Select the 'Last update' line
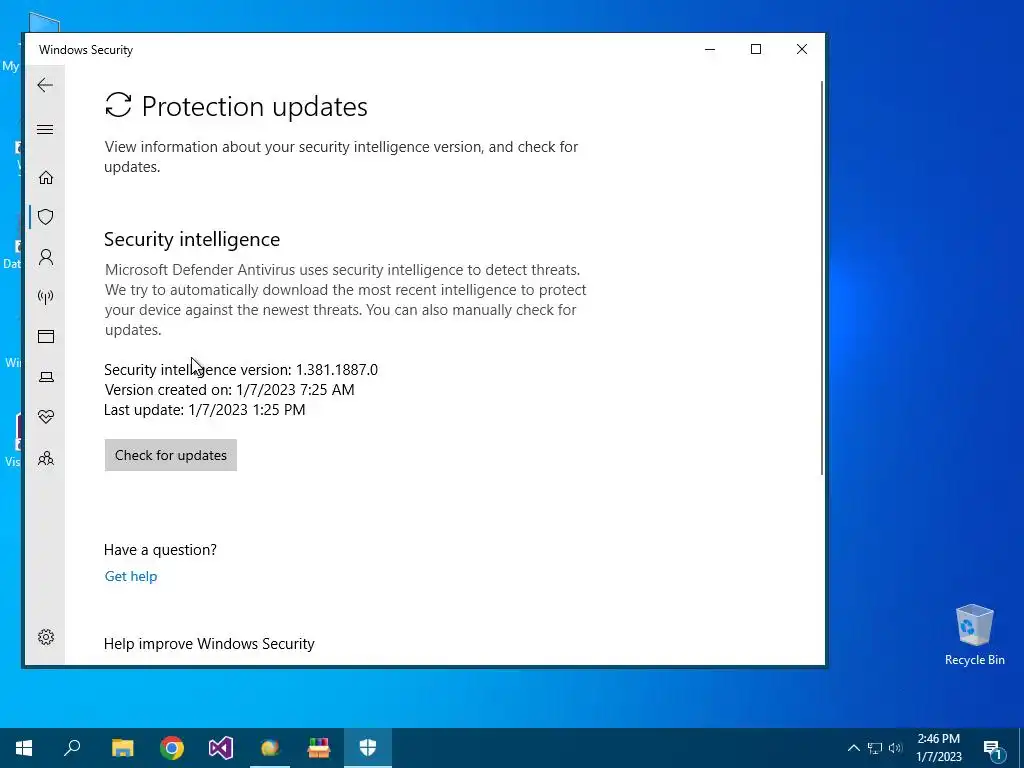Screen dimensions: 1024x768 [x=204, y=409]
